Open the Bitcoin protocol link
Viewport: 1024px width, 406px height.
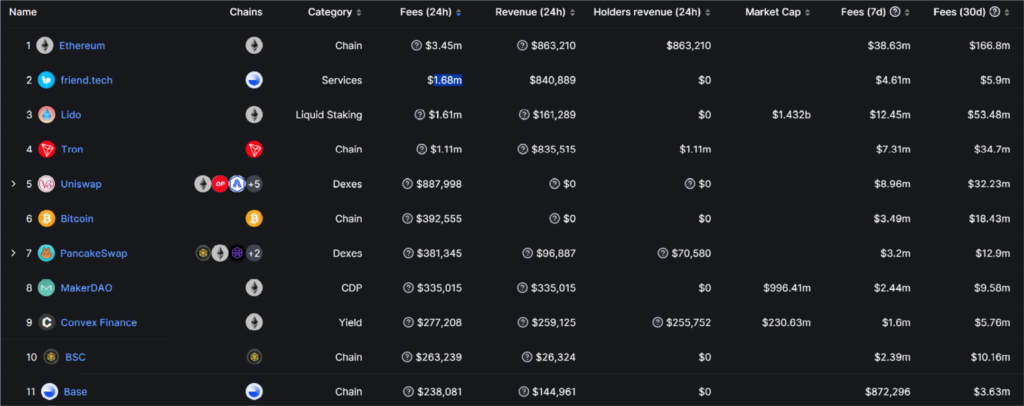coord(77,219)
